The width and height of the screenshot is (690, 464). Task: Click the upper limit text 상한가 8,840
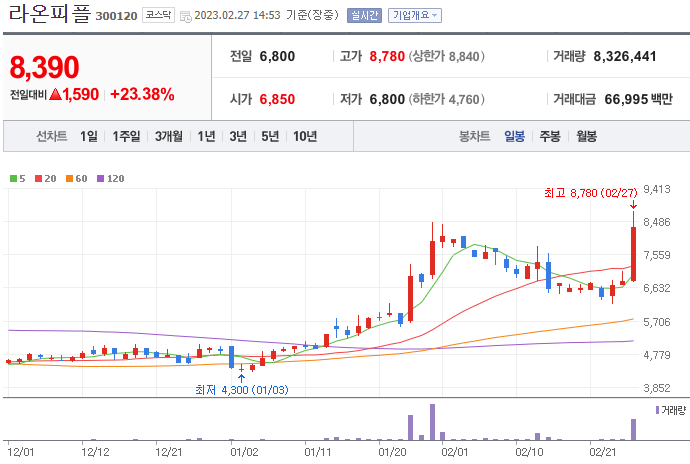[447, 56]
